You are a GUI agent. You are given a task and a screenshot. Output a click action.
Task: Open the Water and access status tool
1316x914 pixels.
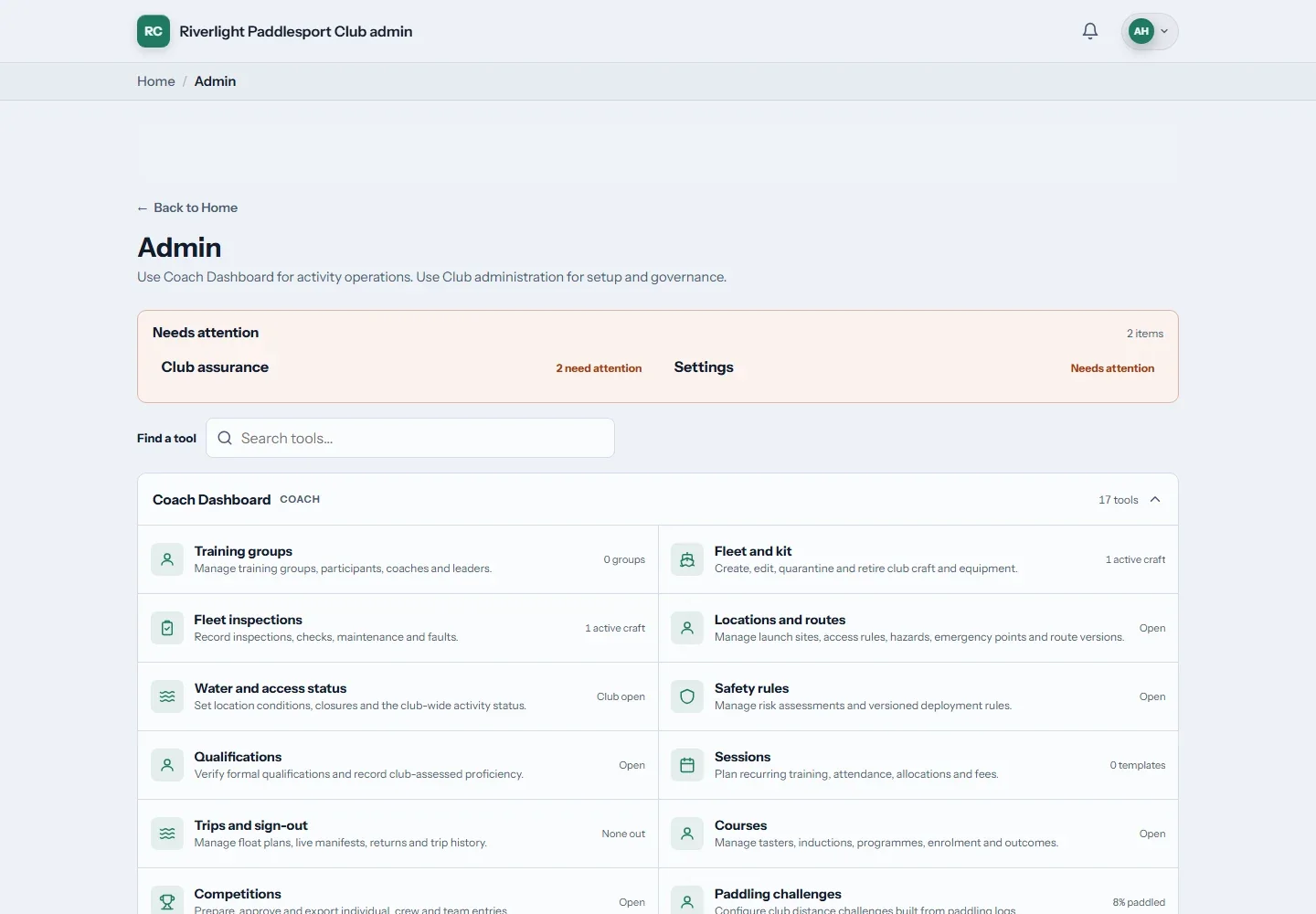398,696
